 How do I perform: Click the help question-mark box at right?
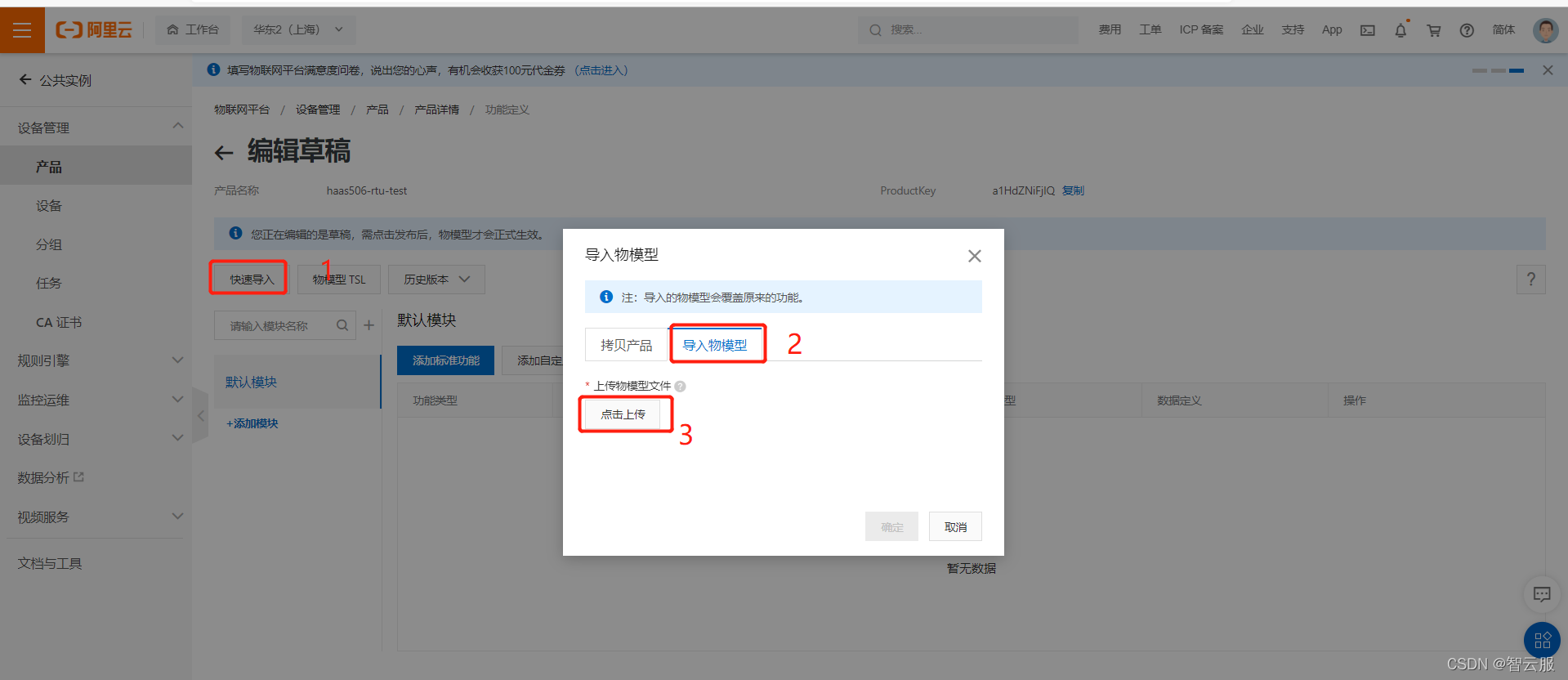point(1530,280)
